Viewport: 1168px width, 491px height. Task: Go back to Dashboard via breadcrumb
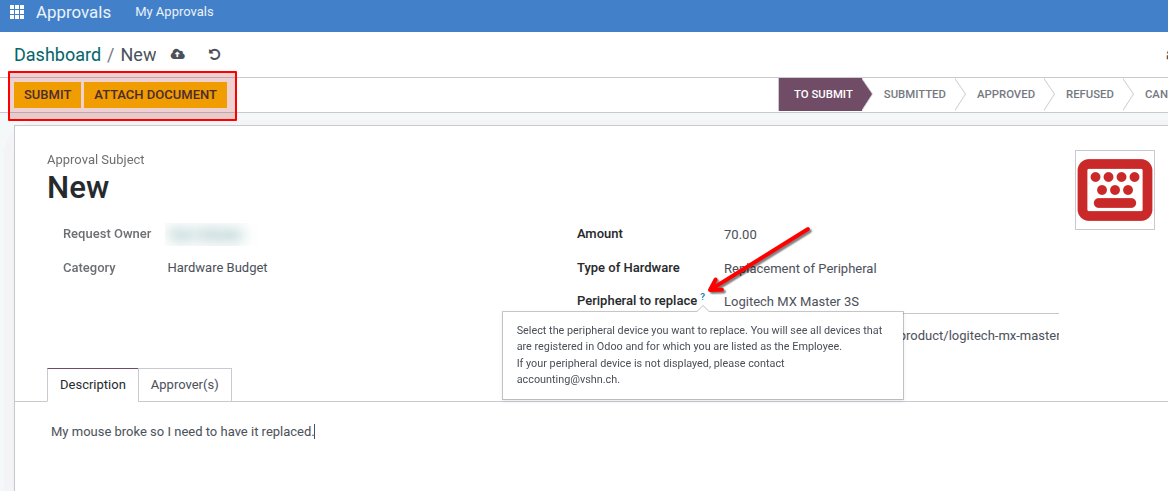57,55
